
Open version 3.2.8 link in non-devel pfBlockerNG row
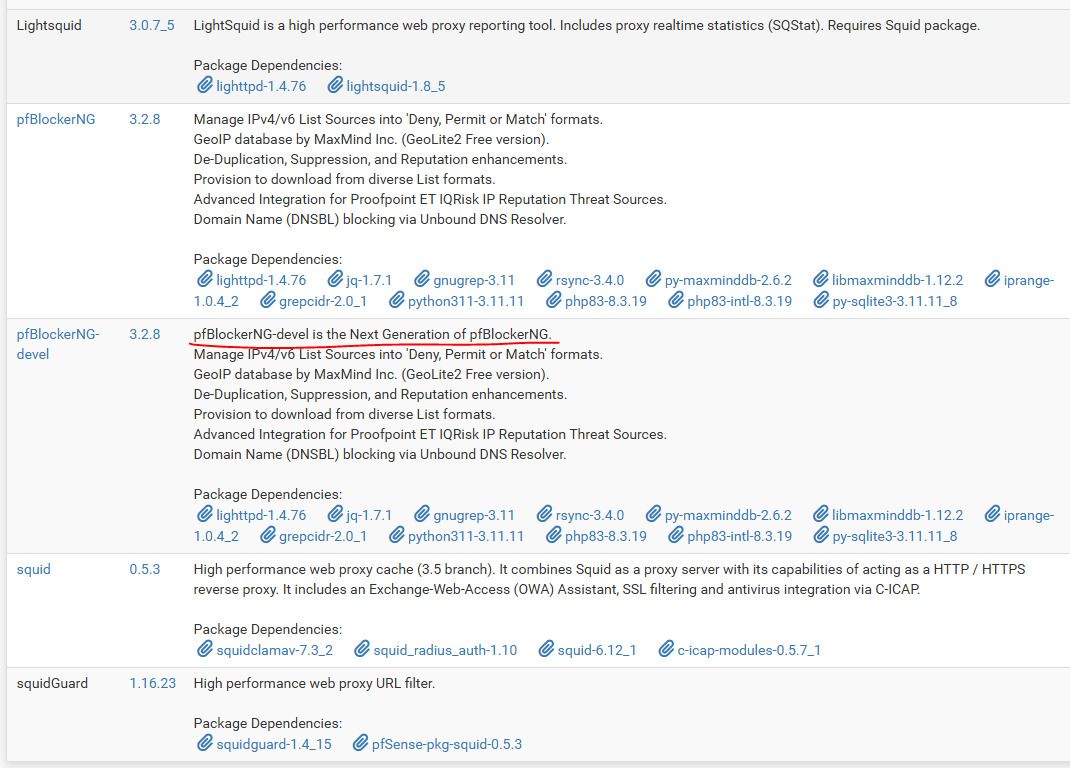pyautogui.click(x=145, y=119)
